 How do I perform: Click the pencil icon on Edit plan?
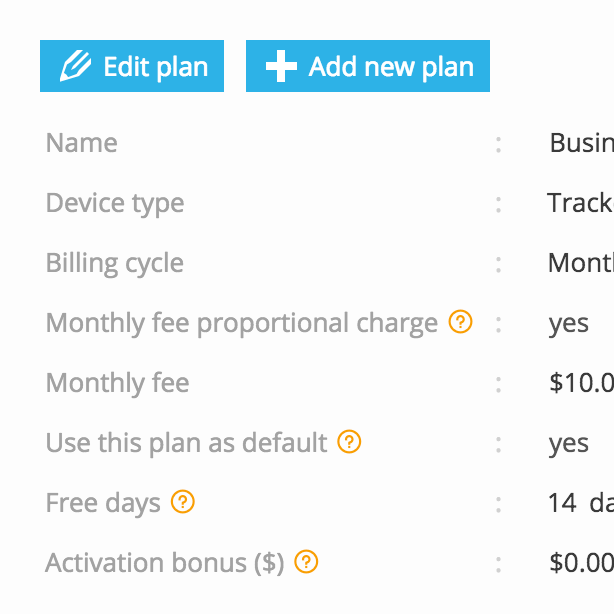[x=76, y=67]
